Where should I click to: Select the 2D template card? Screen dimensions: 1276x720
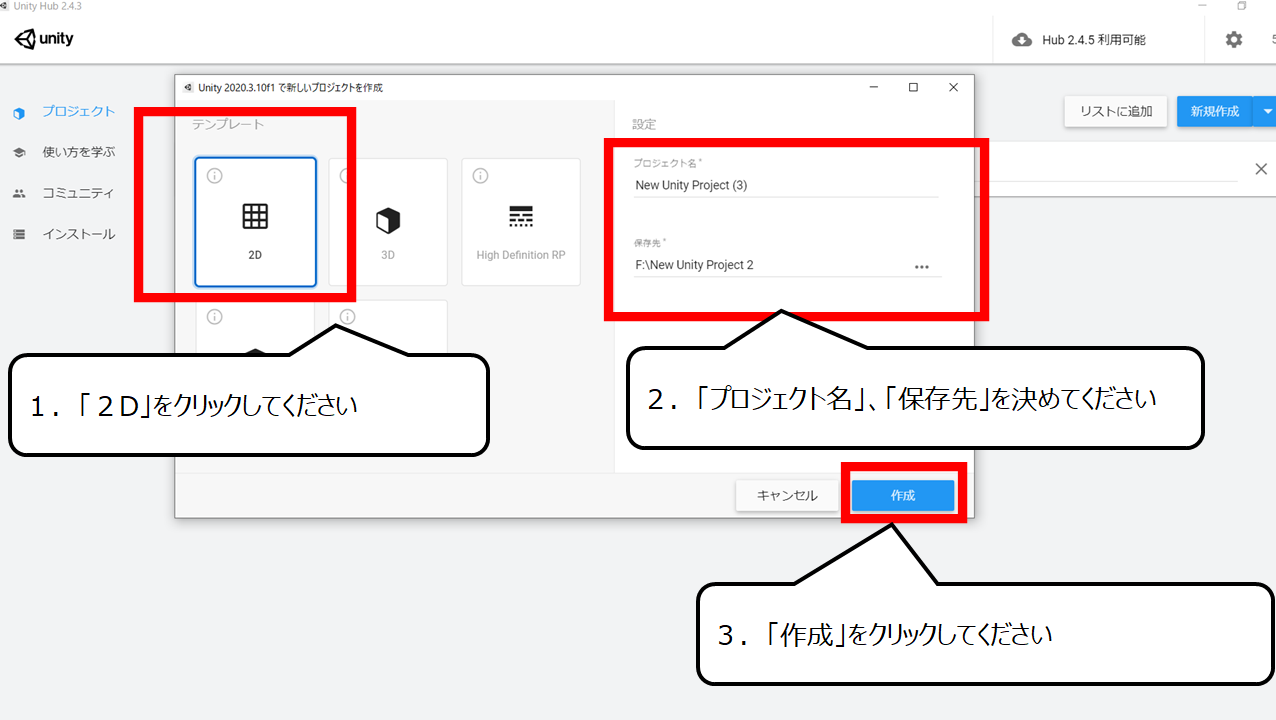click(255, 222)
